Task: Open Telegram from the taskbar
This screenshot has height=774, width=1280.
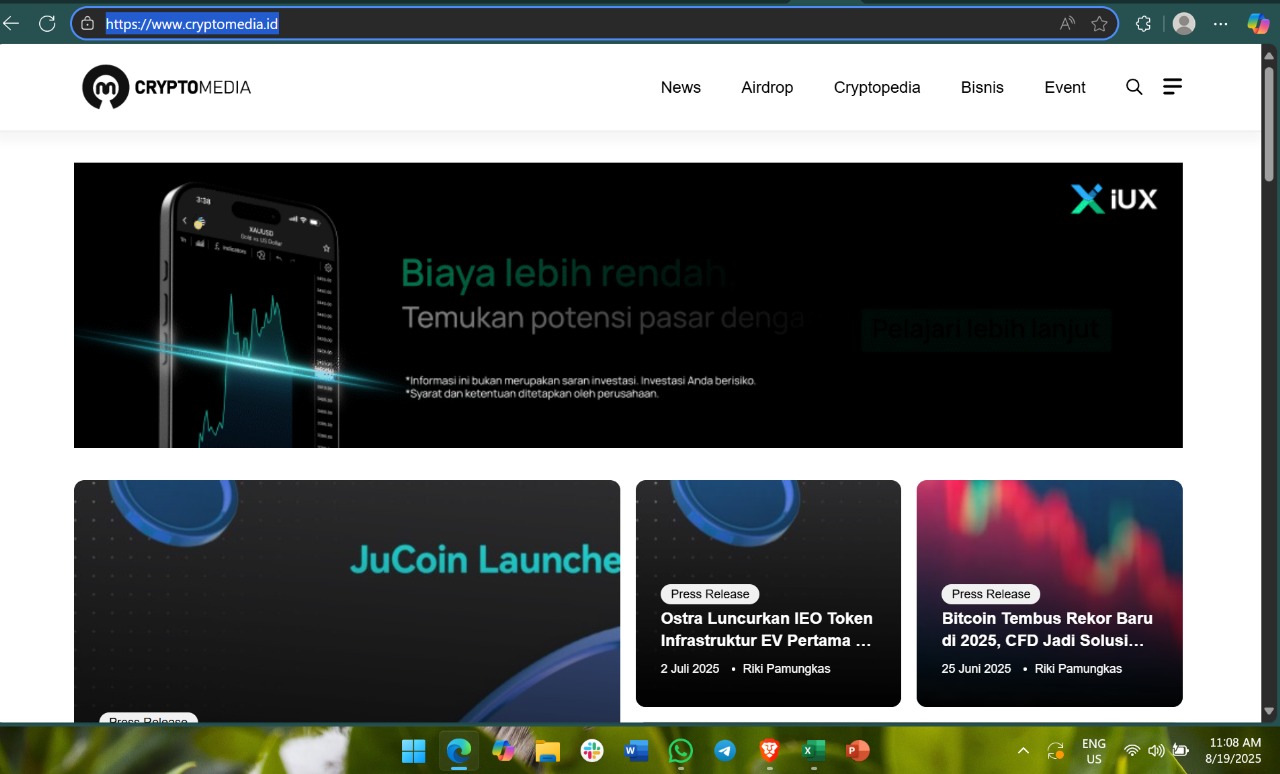Action: coord(725,750)
